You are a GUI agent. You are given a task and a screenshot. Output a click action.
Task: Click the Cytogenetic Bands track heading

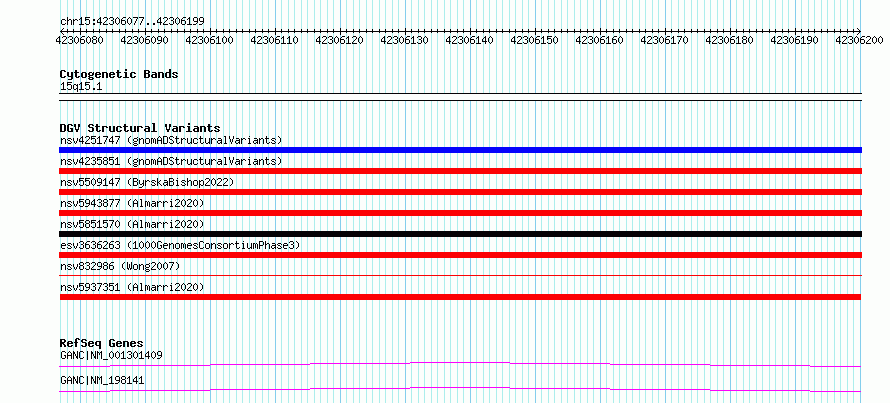coord(119,74)
